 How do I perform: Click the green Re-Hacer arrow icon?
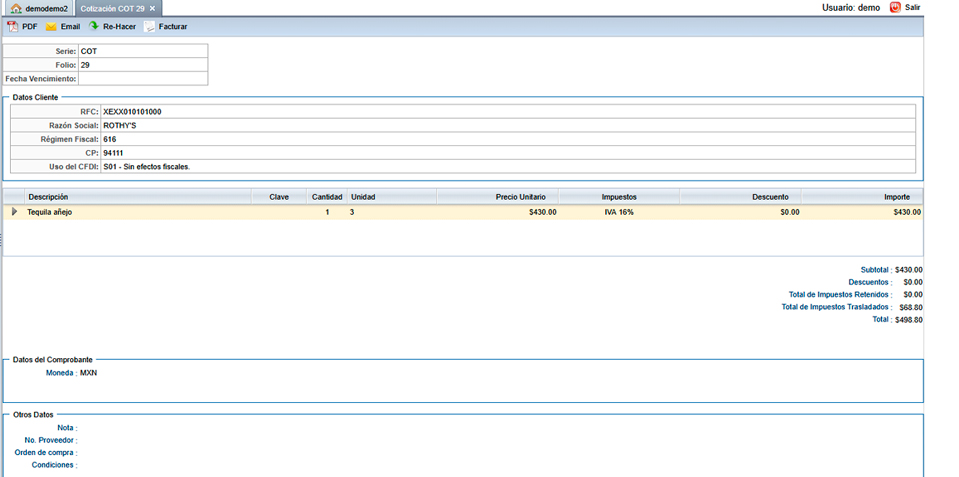point(94,27)
